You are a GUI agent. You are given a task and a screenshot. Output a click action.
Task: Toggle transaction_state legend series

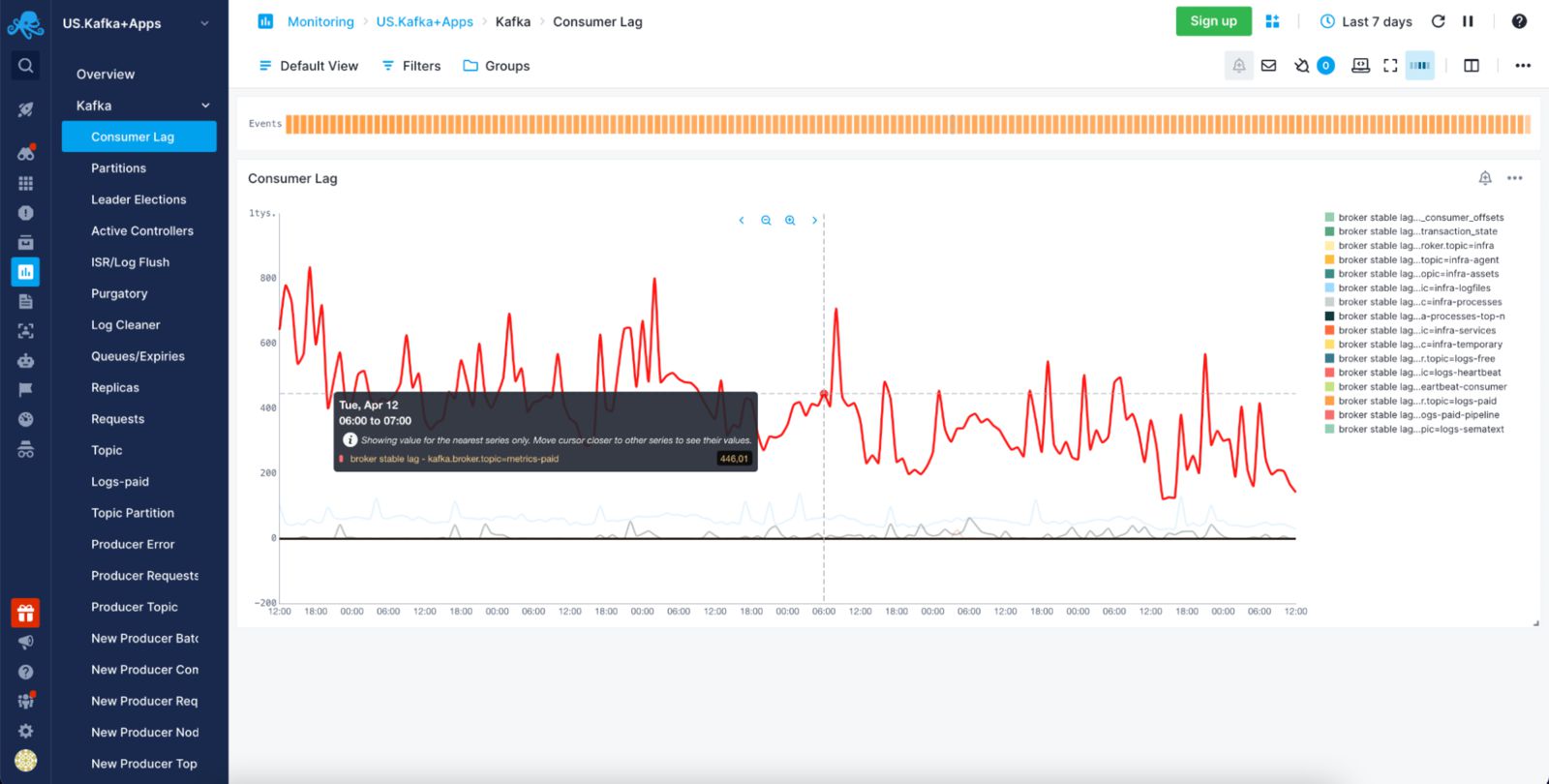1411,231
